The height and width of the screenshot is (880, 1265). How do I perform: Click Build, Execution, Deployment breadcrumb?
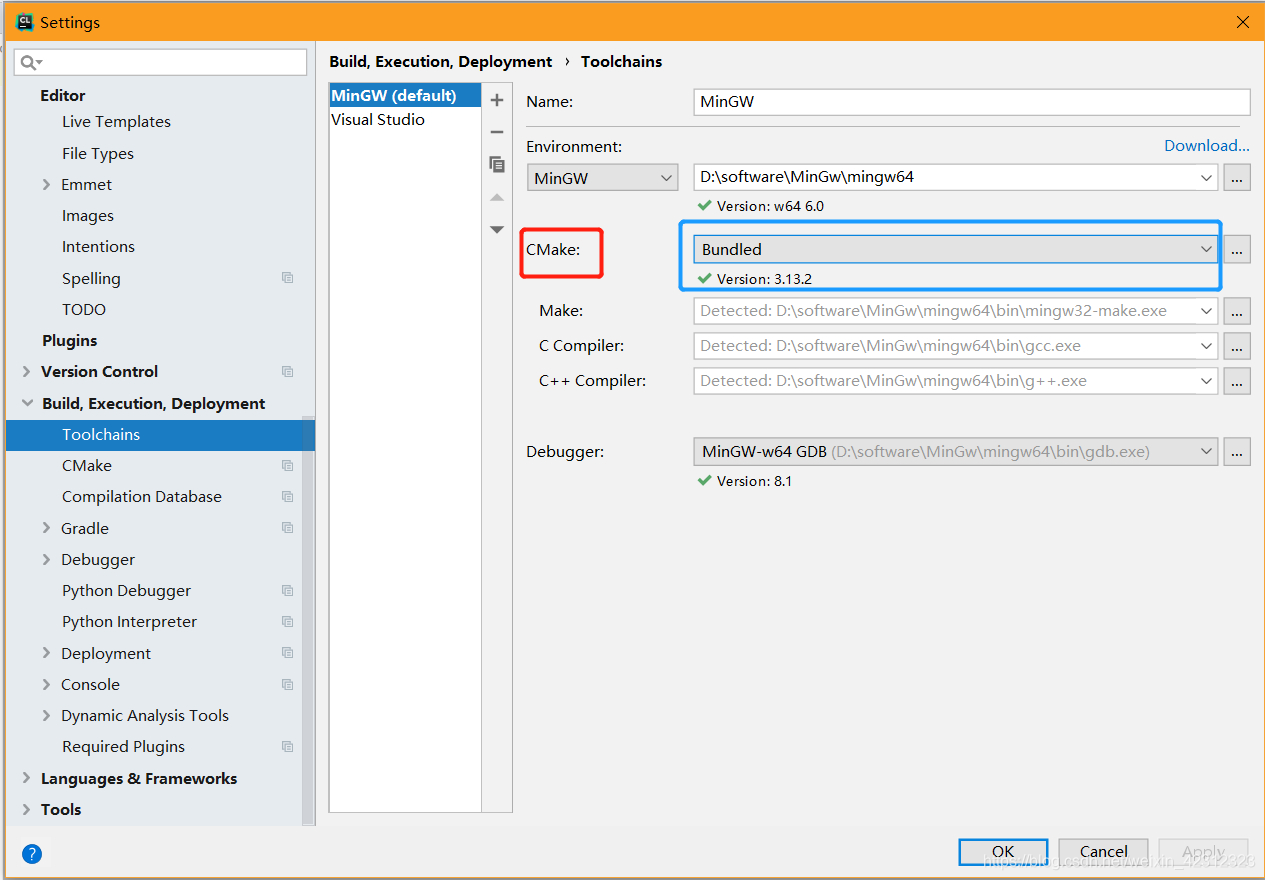point(440,61)
